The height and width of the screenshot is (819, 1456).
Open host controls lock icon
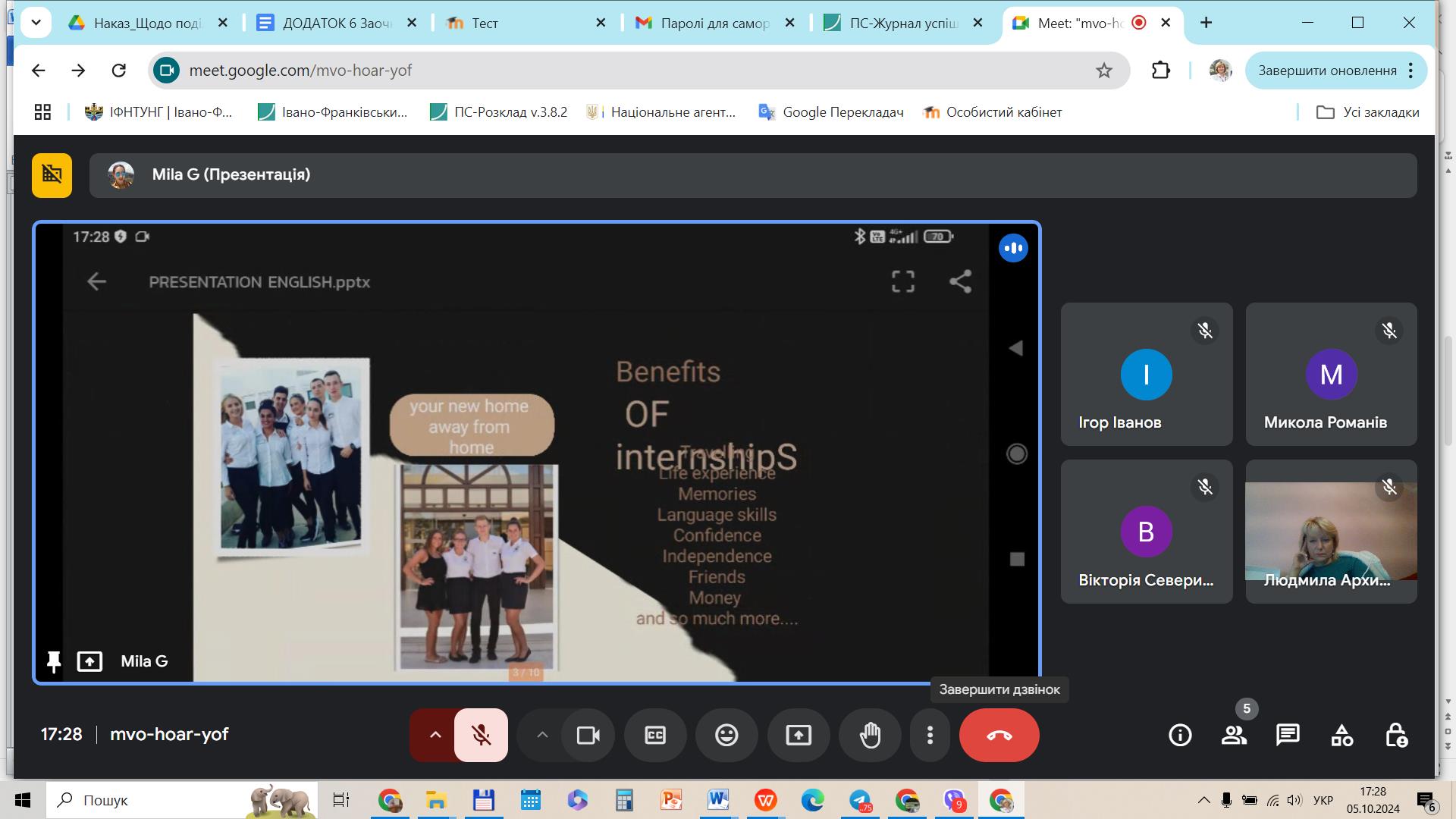[1396, 735]
